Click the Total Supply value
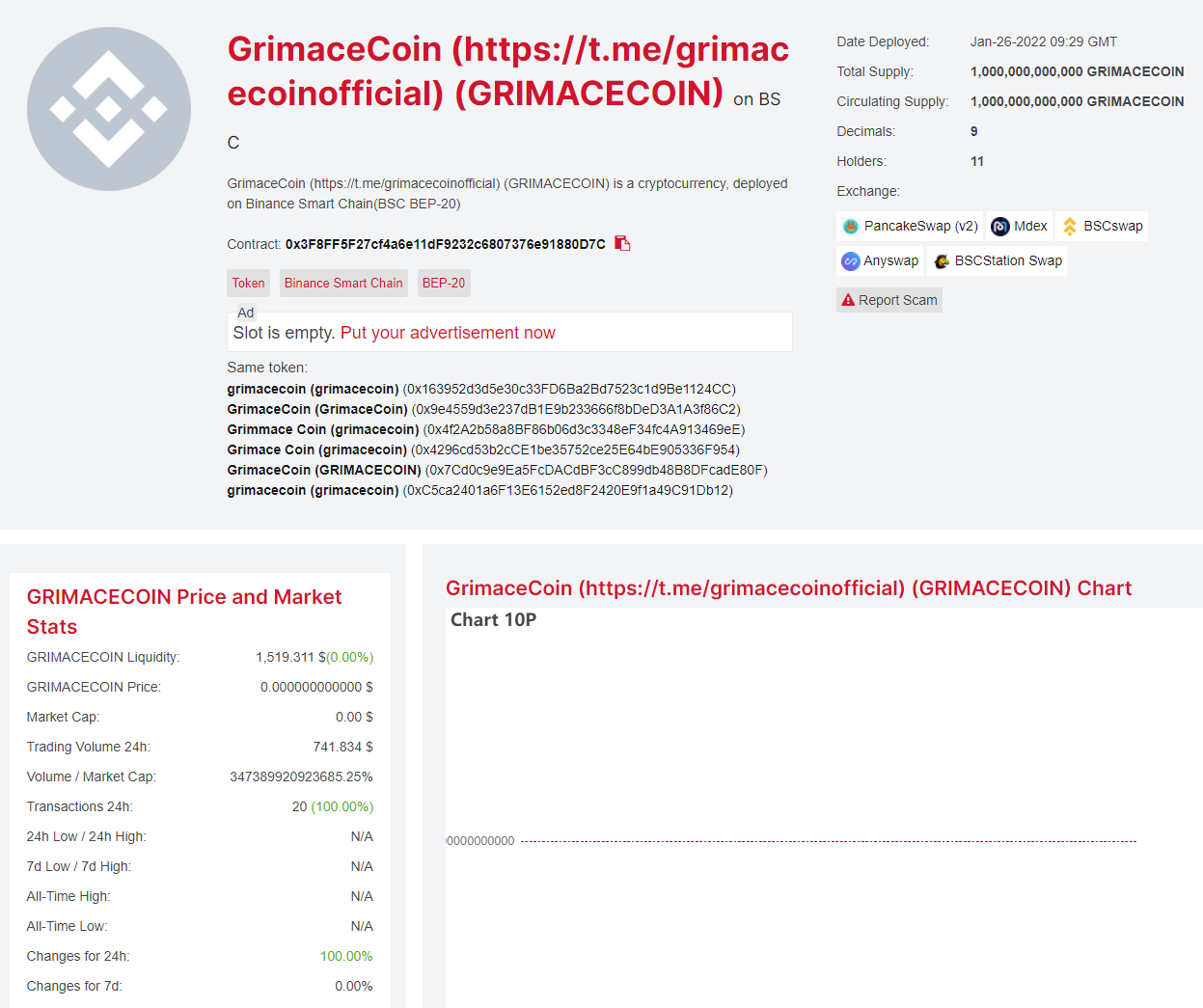The height and width of the screenshot is (1008, 1203). click(x=1077, y=71)
